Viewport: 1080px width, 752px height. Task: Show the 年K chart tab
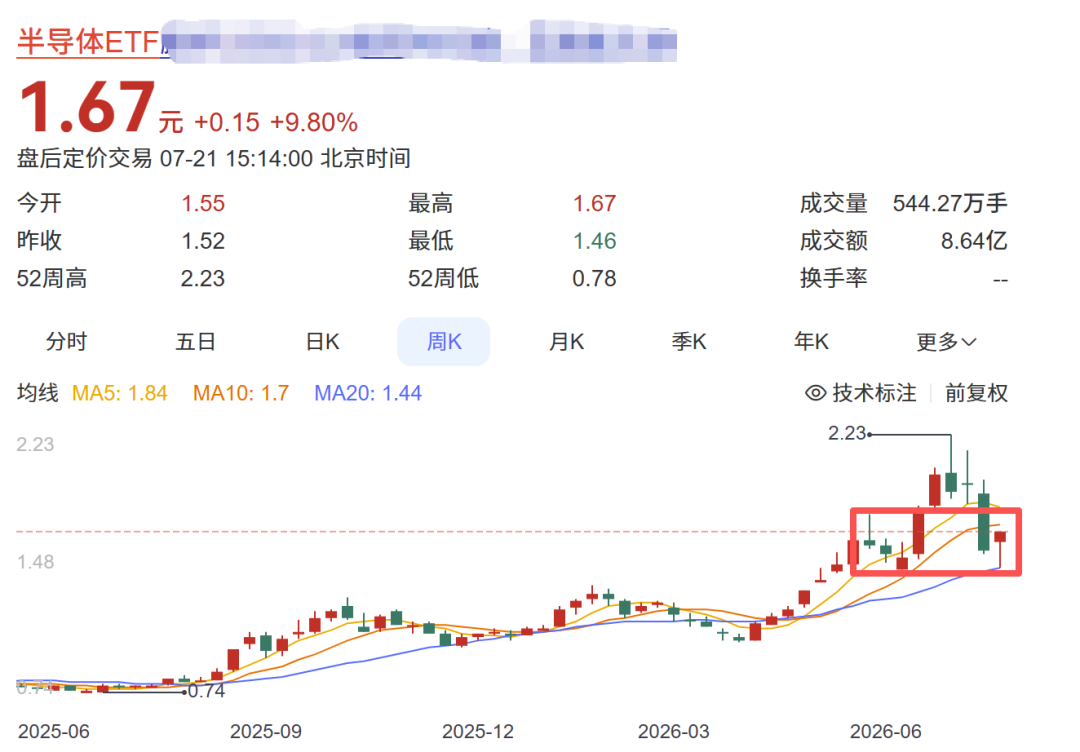pos(811,342)
